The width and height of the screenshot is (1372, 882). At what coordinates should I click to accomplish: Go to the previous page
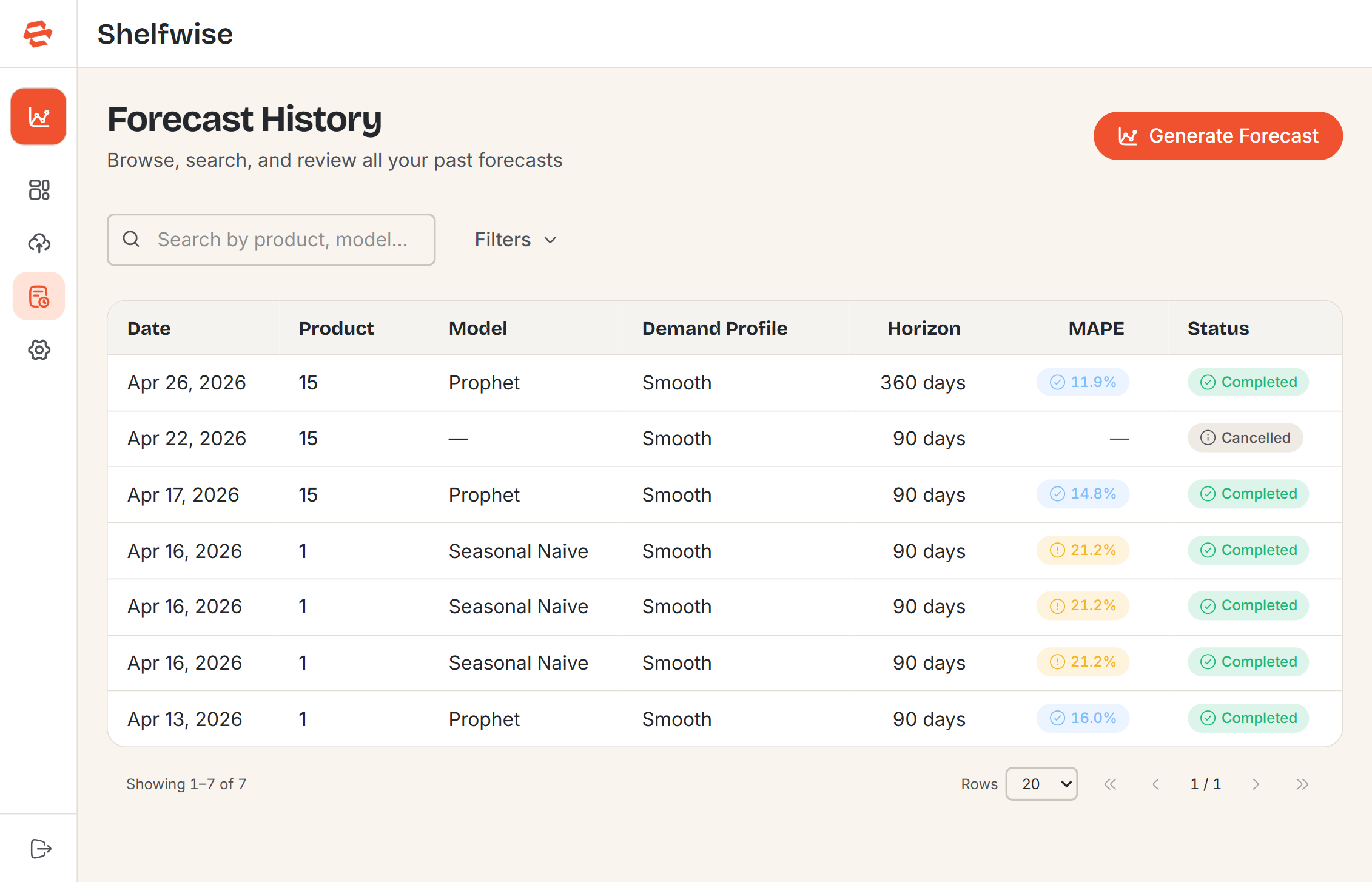(x=1156, y=784)
